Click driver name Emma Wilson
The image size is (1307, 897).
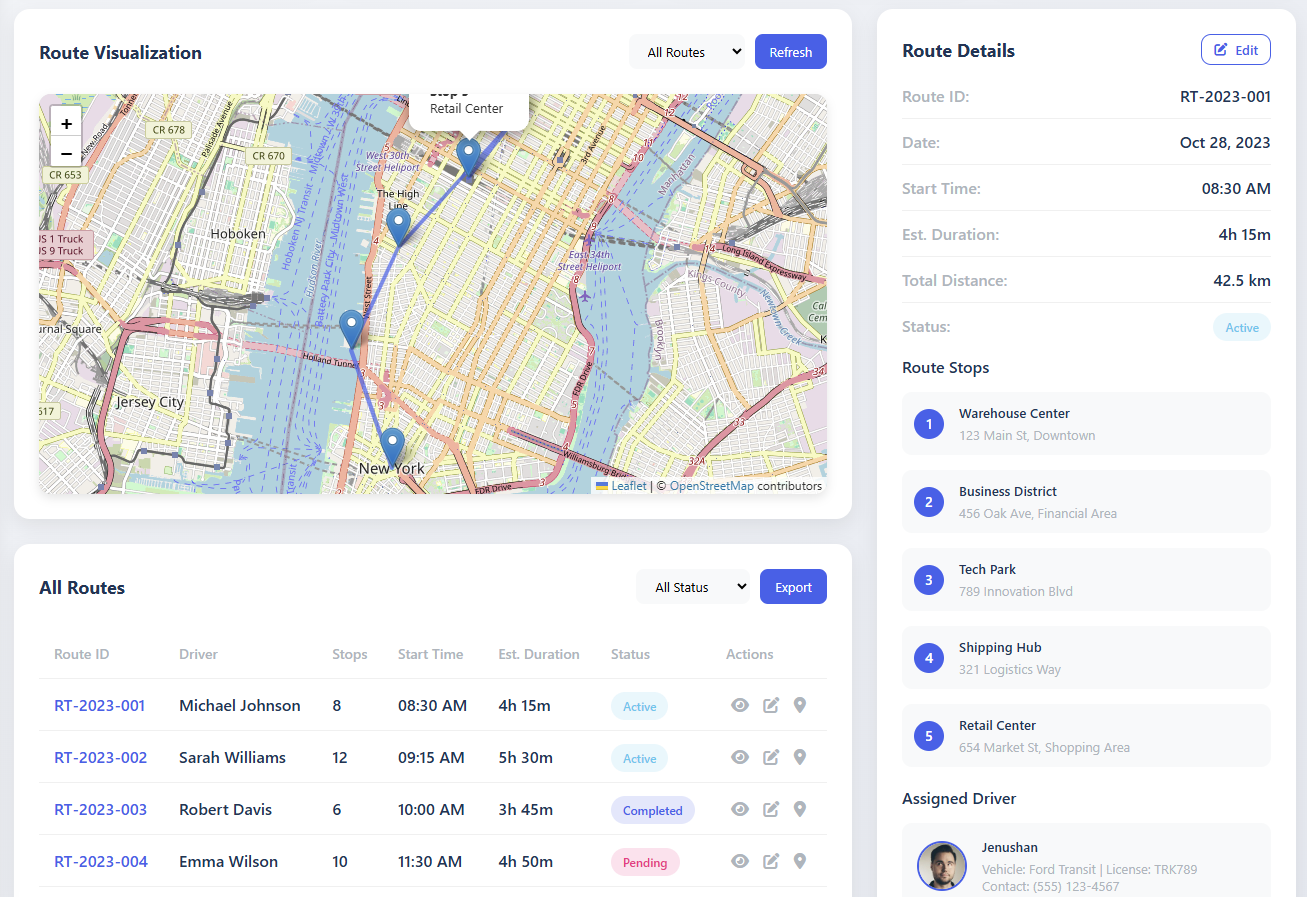[228, 861]
